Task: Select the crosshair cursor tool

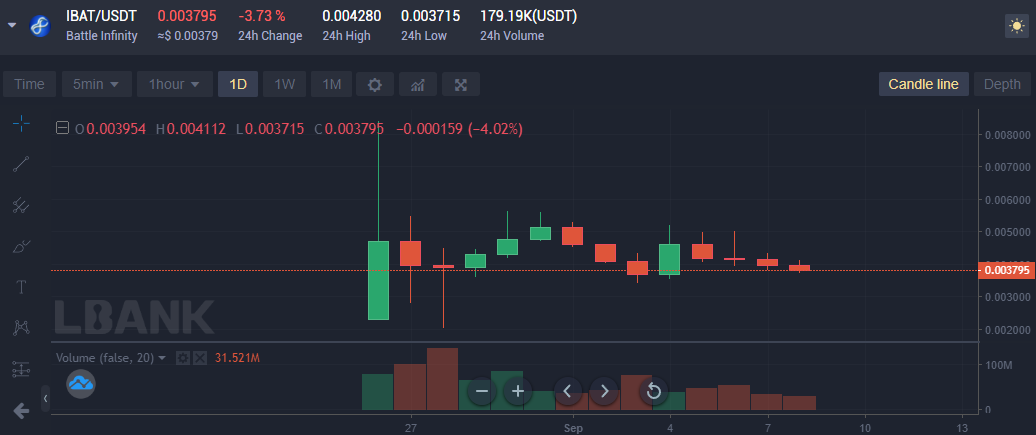Action: 21,123
